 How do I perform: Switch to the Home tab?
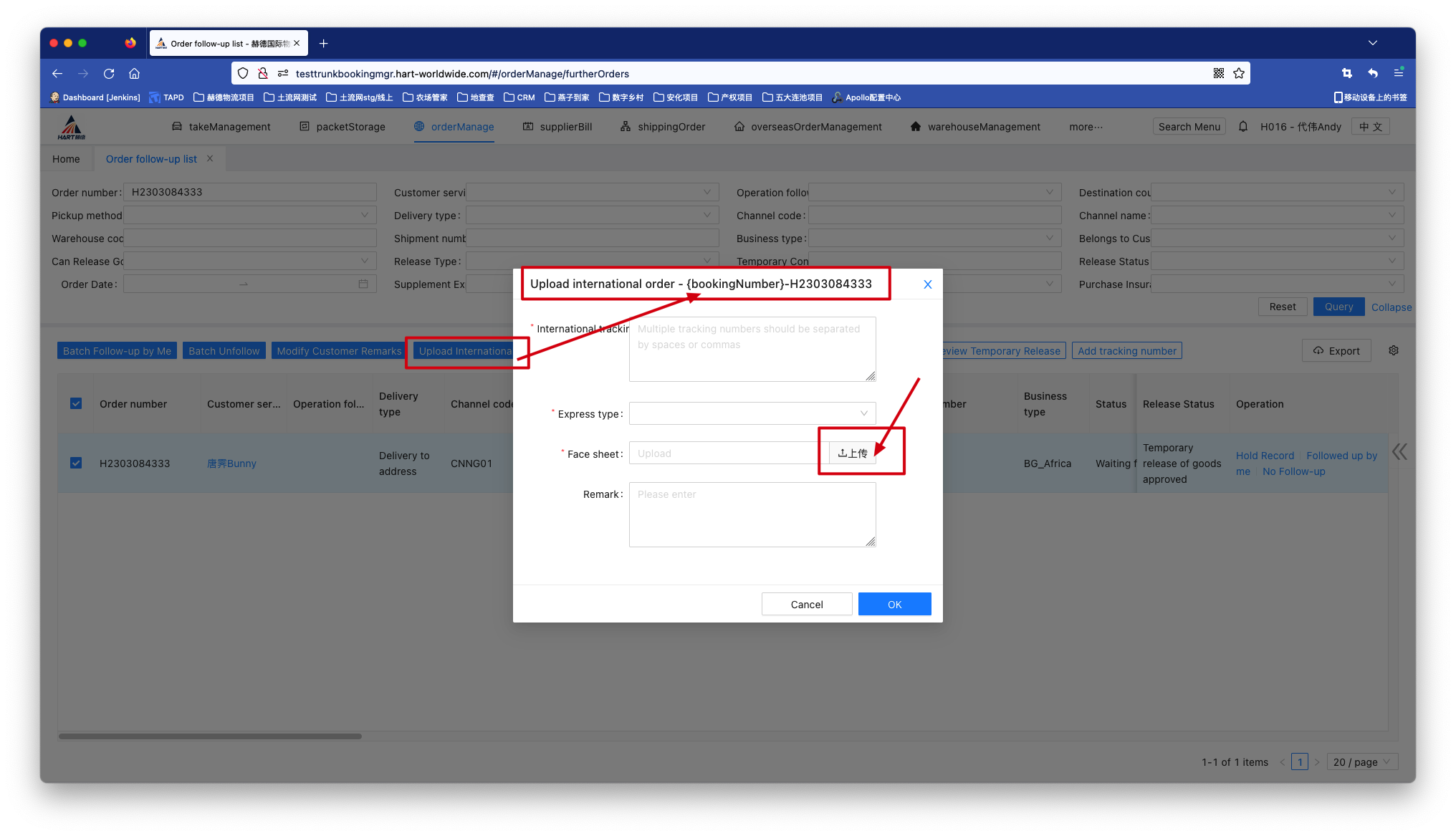(66, 159)
